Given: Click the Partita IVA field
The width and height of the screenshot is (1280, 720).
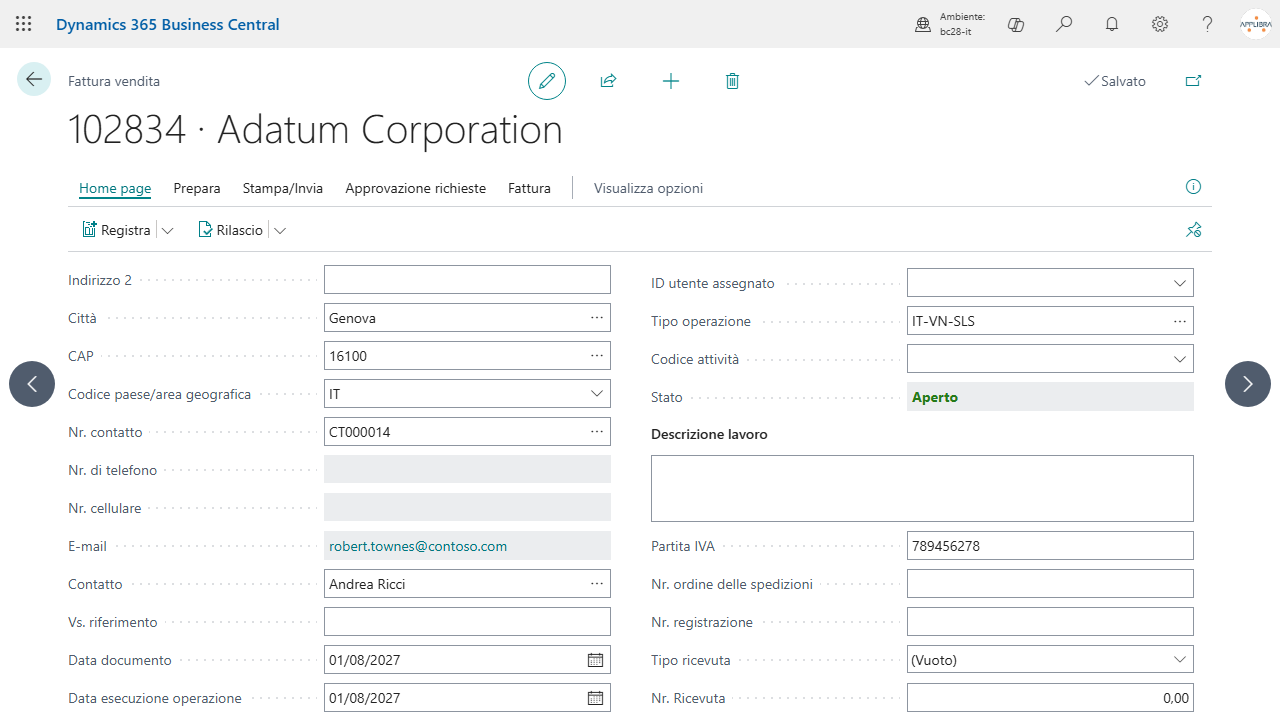Looking at the screenshot, I should 1050,546.
